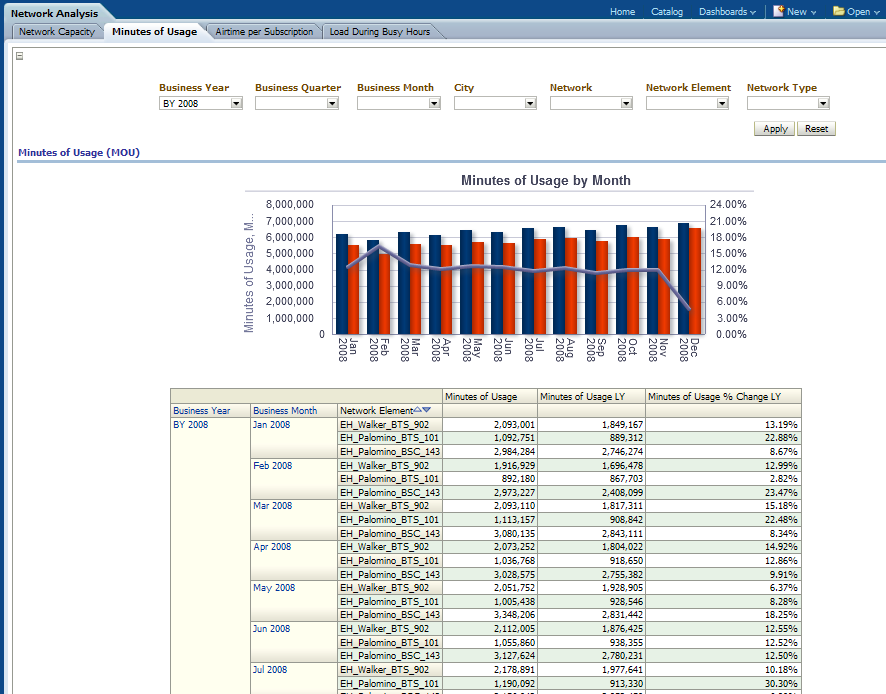Open the Business Quarter dropdown

pos(334,103)
